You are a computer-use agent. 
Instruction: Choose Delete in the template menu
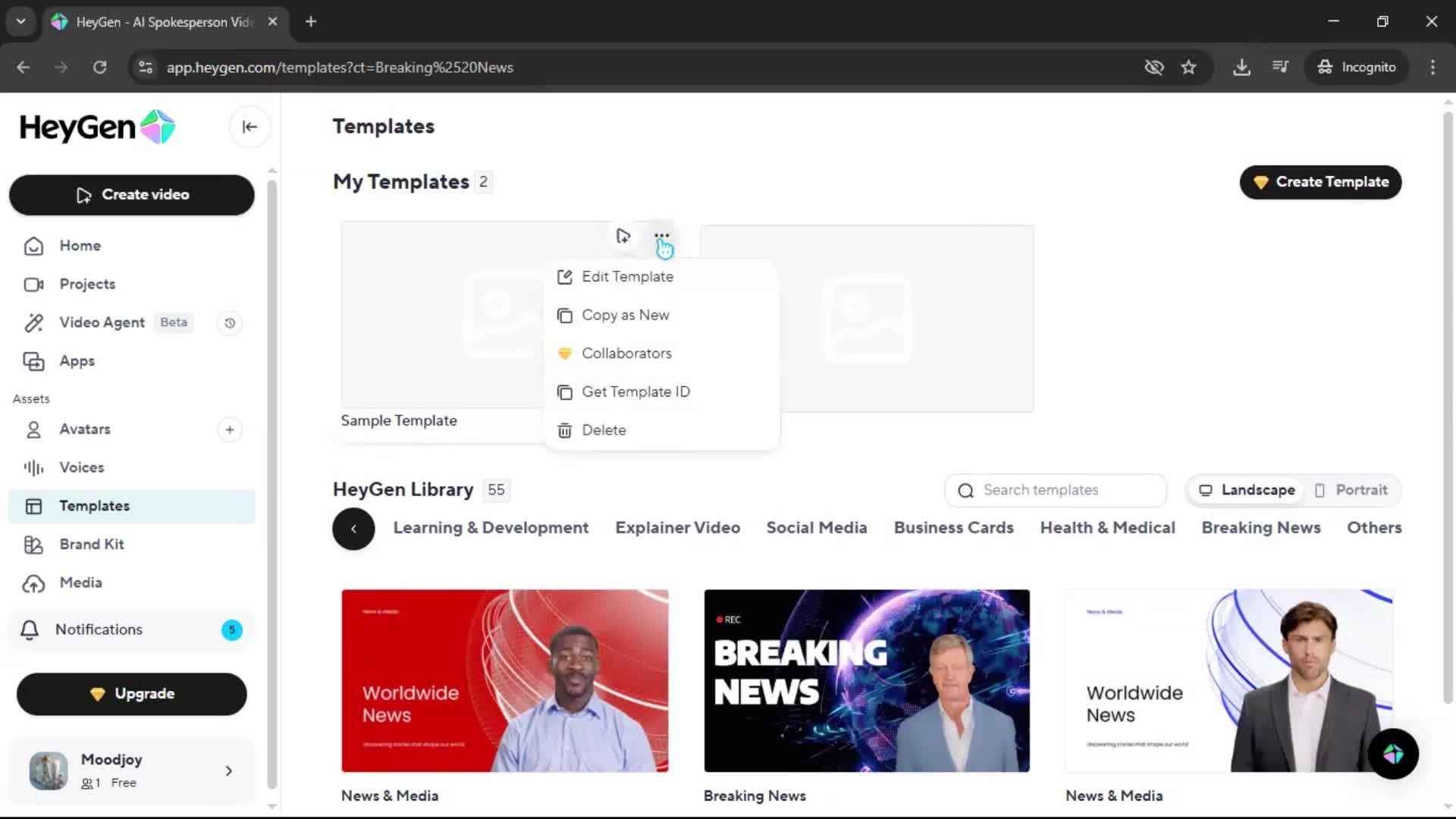click(x=604, y=430)
